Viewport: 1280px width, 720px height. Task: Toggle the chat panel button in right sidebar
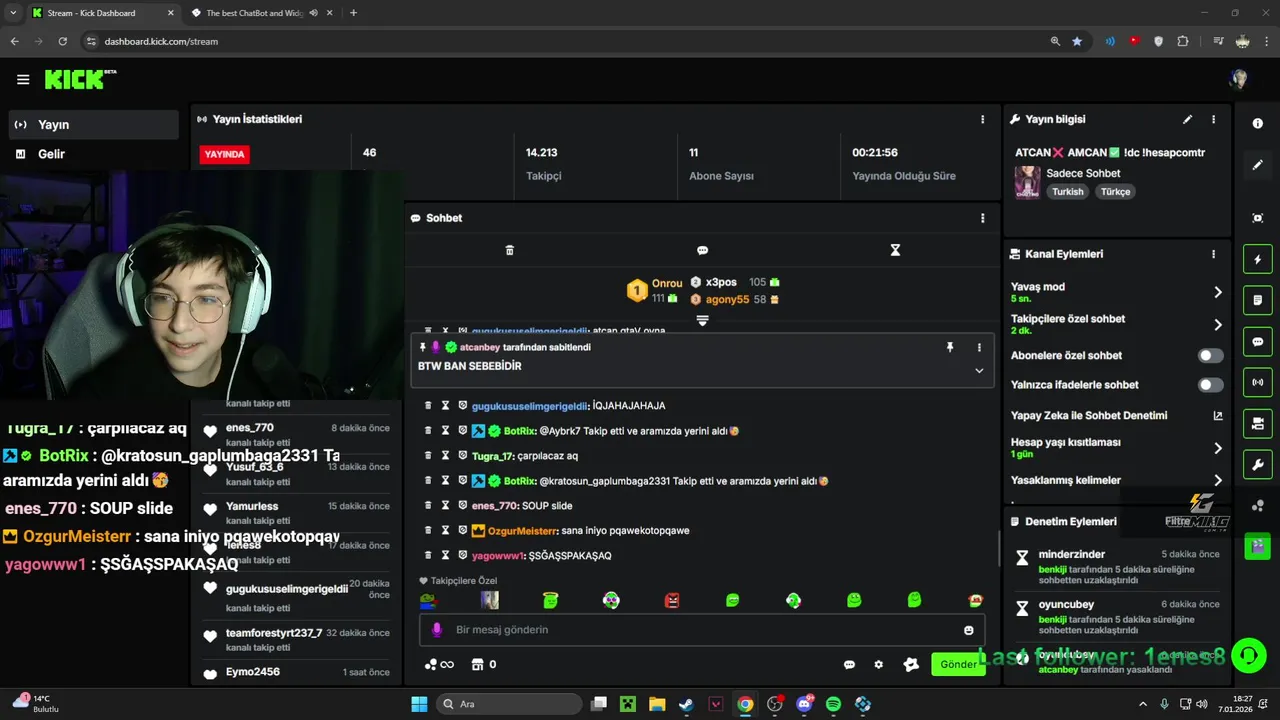[x=1258, y=341]
